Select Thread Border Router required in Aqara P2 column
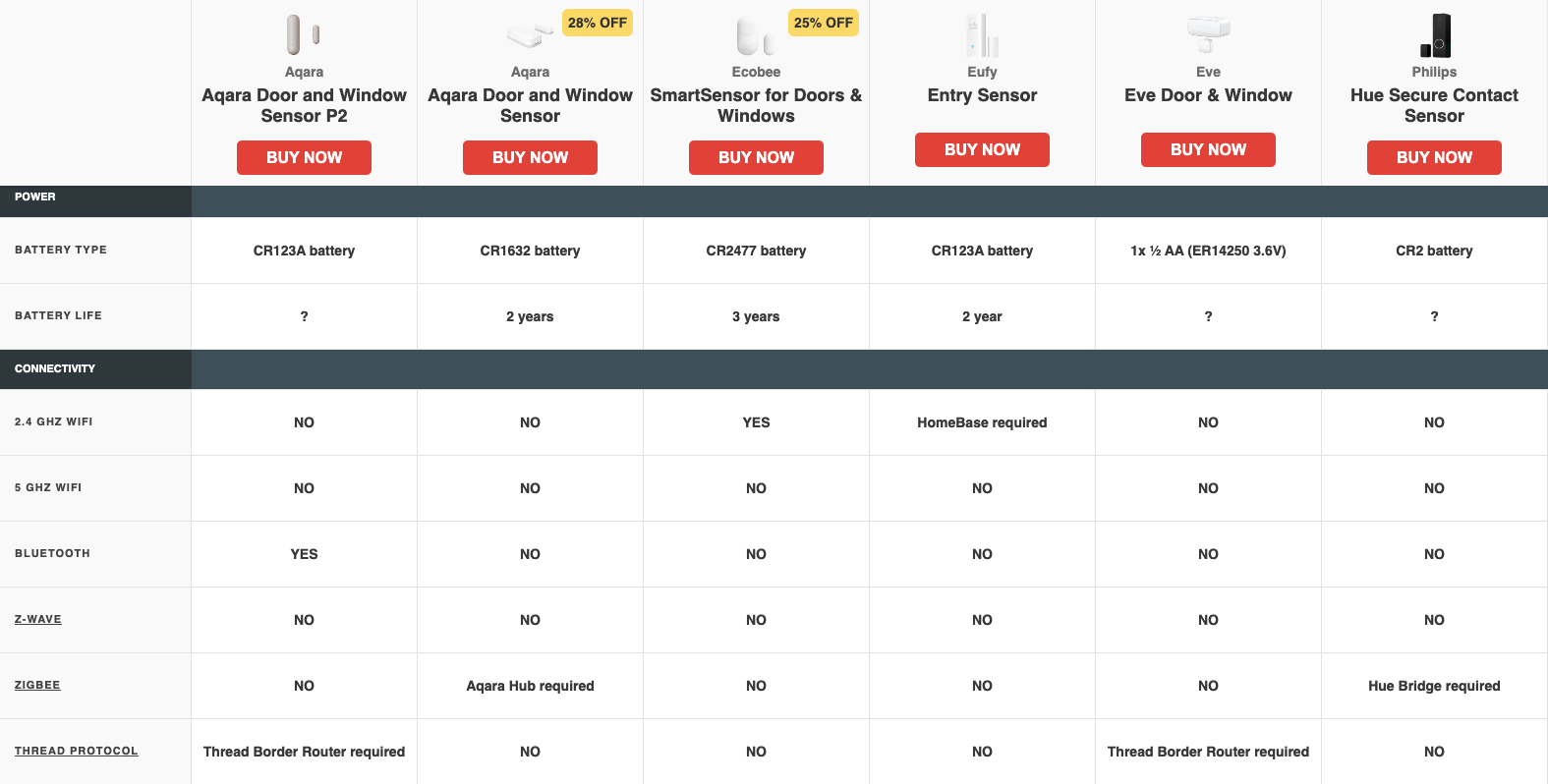Screen dimensions: 1548x784 tap(304, 752)
